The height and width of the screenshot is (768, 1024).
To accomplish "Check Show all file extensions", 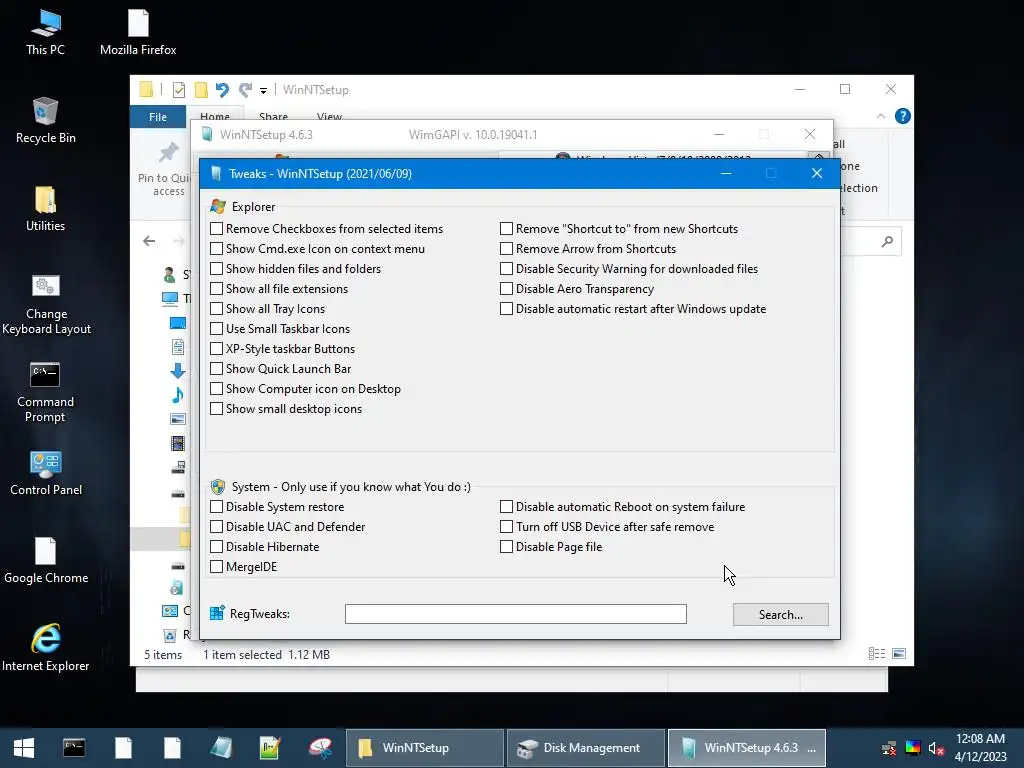I will [216, 289].
